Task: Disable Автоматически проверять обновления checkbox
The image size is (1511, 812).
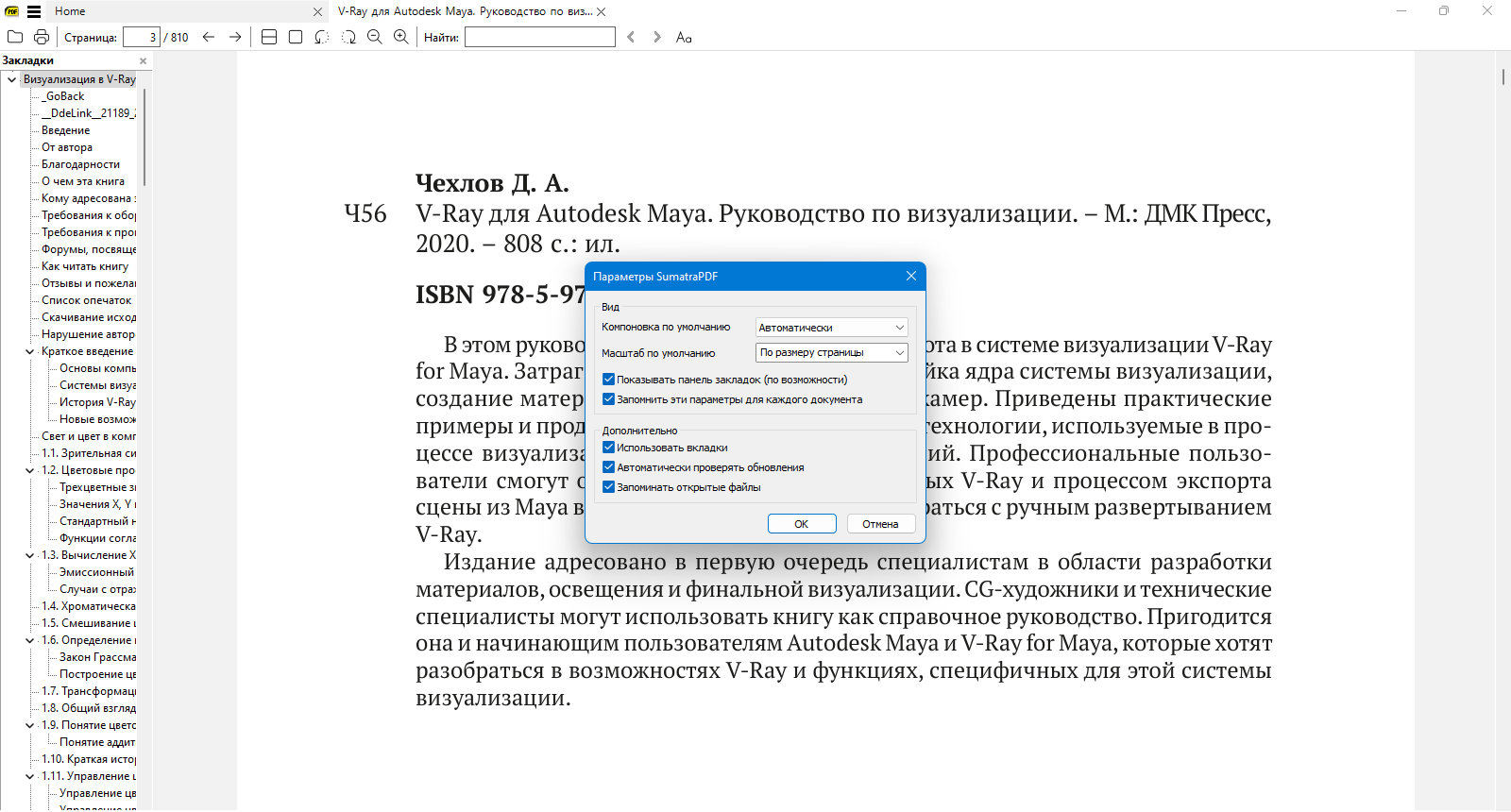Action: click(608, 467)
